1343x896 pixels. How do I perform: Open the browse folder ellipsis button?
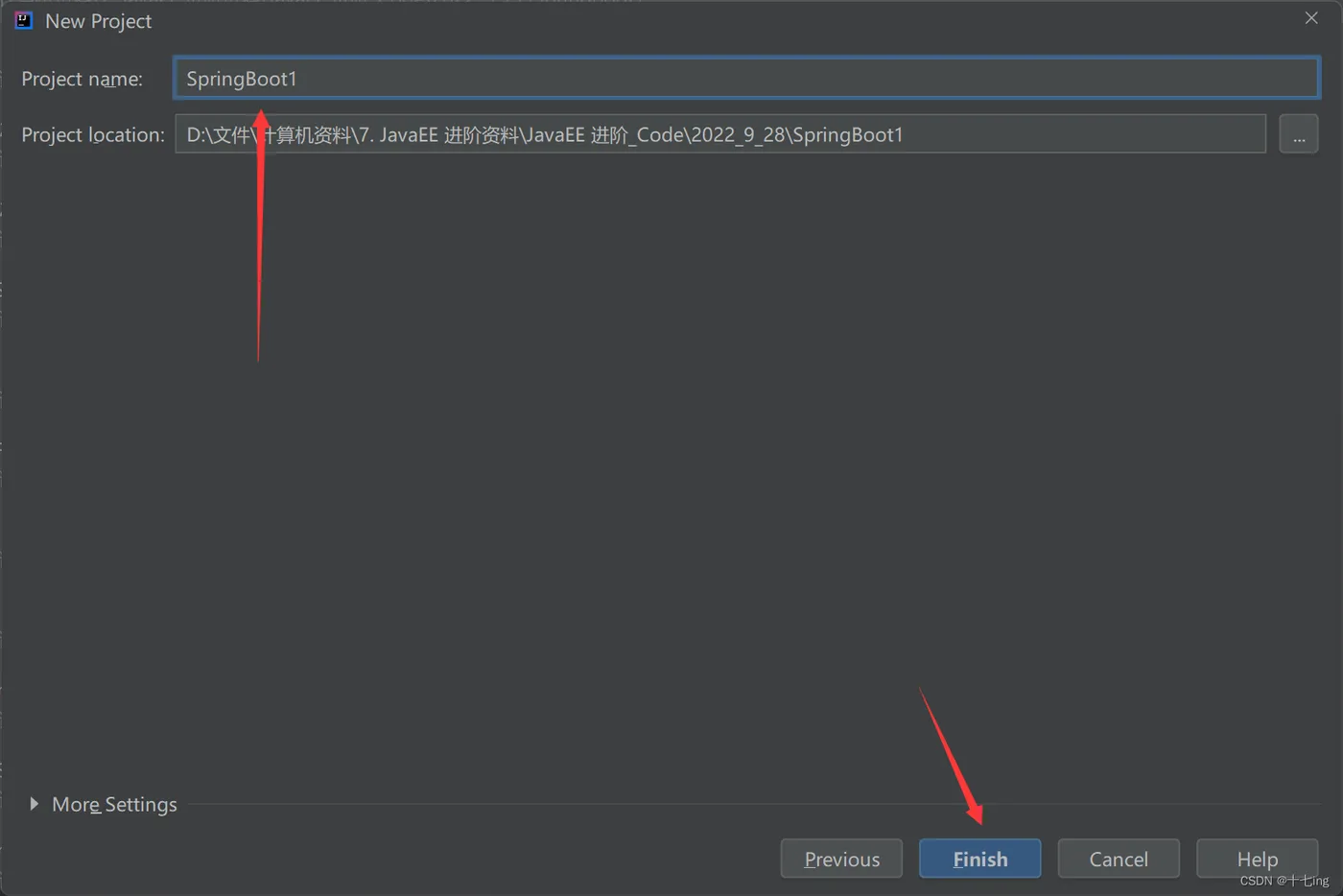pyautogui.click(x=1298, y=134)
